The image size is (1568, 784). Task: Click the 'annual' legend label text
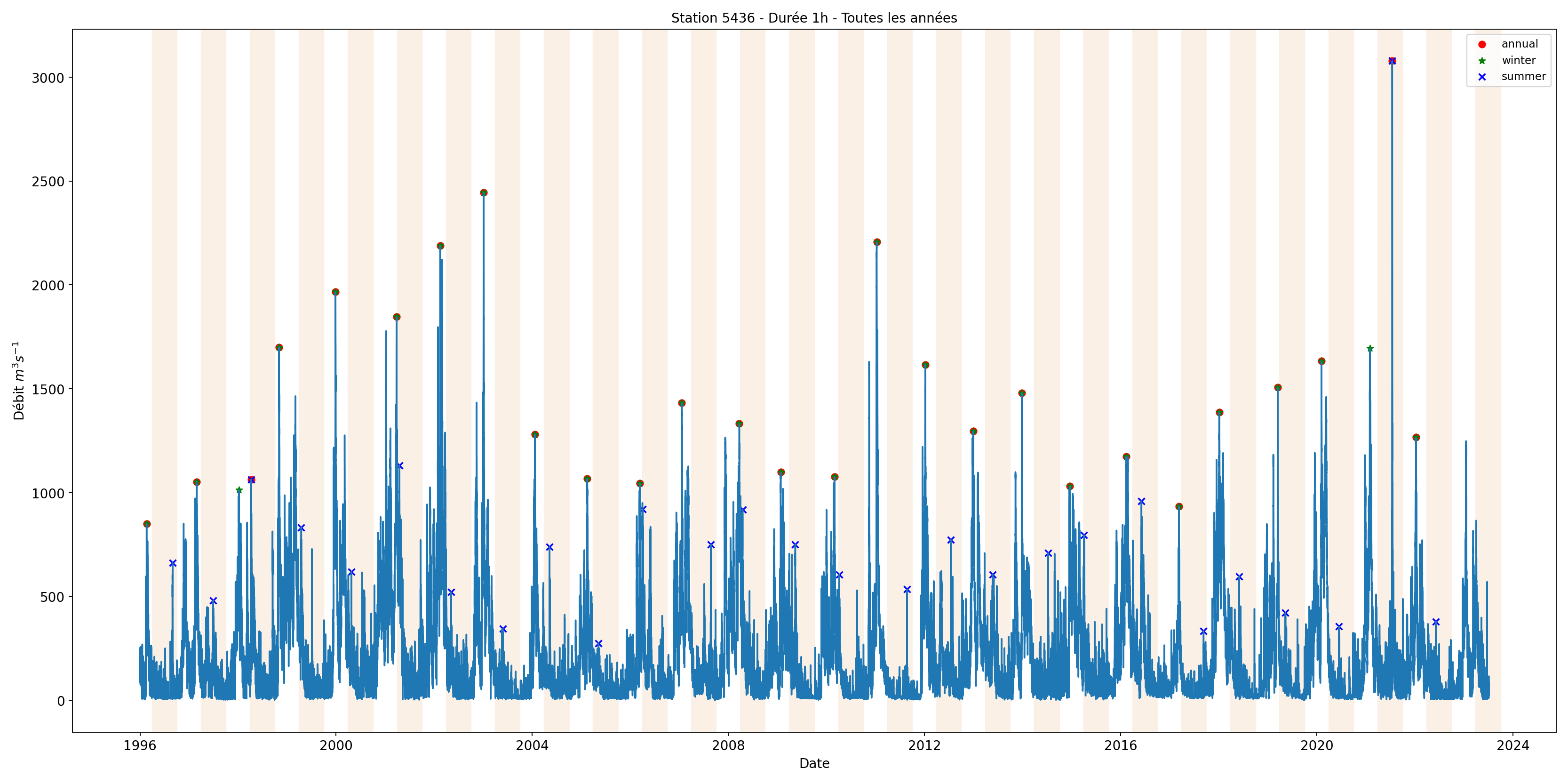pos(1519,44)
